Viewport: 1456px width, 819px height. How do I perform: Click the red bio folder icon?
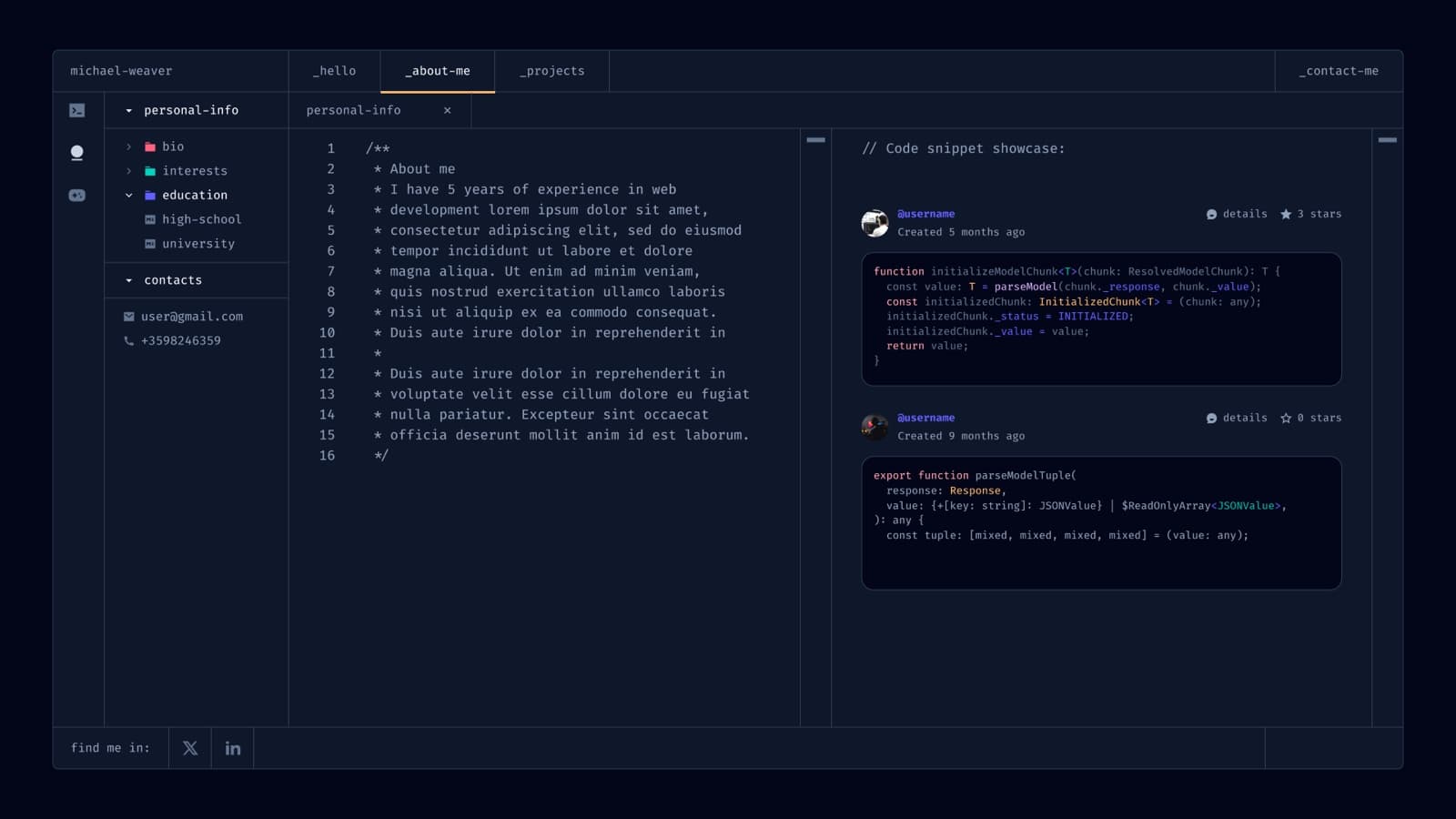[150, 147]
